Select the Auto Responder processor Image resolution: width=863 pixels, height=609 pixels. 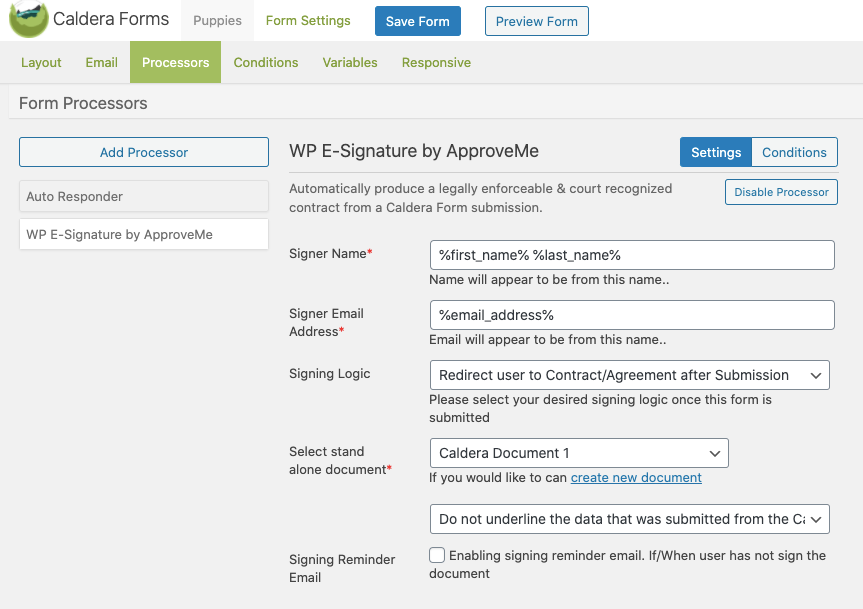point(144,196)
